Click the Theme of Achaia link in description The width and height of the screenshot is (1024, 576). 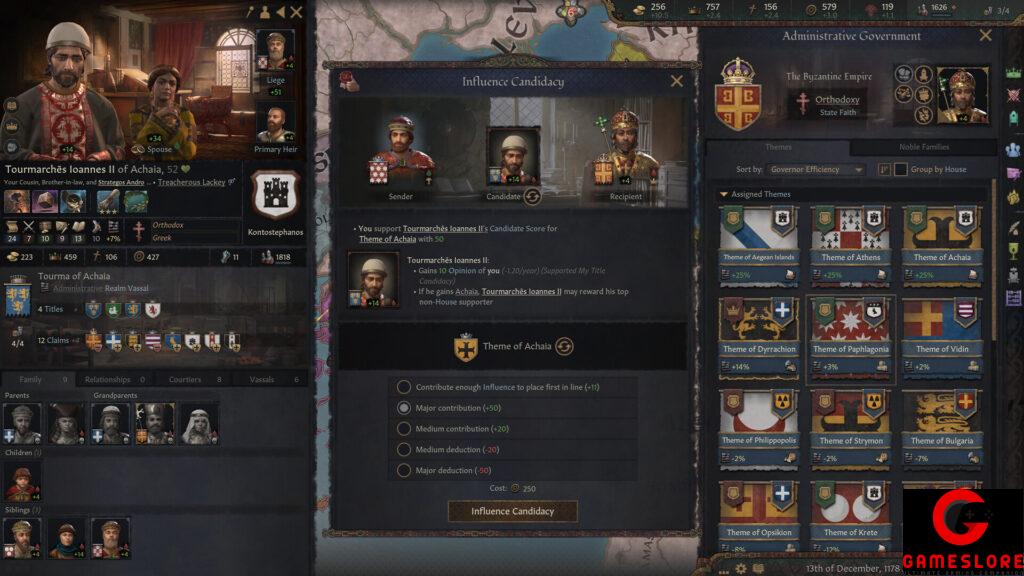point(387,239)
